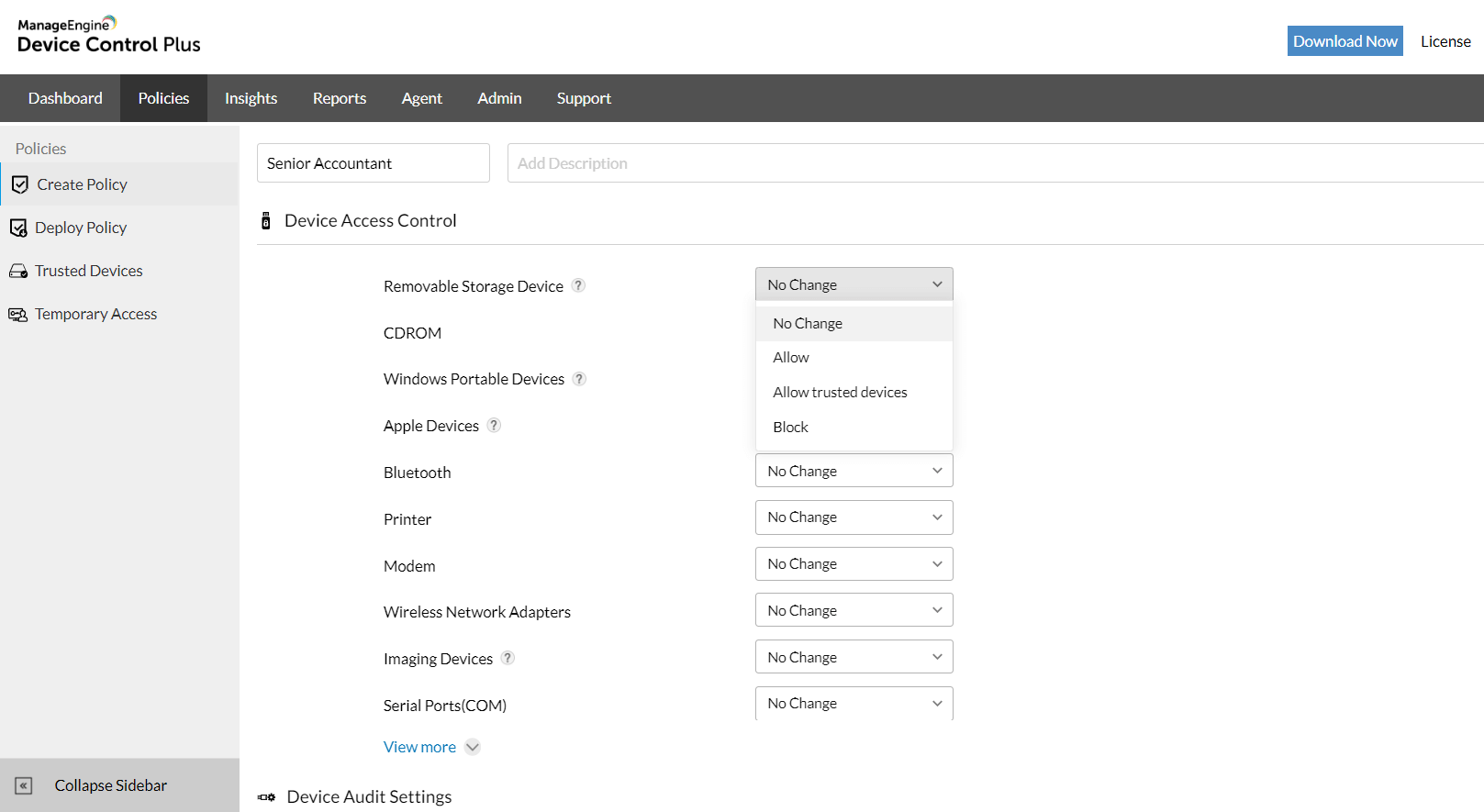
Task: Click help icon next to Apple Devices
Action: pos(494,426)
